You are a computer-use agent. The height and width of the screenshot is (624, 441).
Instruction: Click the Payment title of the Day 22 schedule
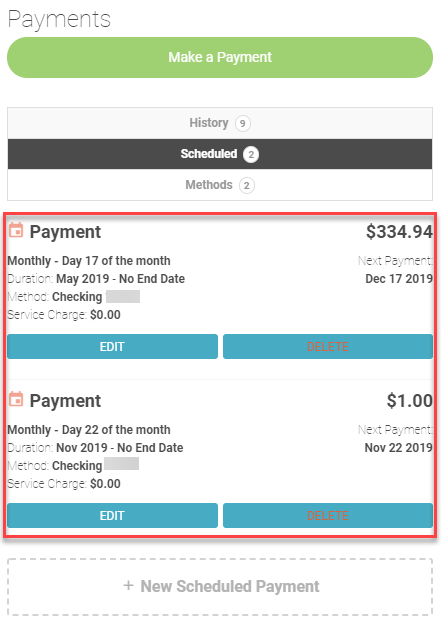pyautogui.click(x=65, y=401)
